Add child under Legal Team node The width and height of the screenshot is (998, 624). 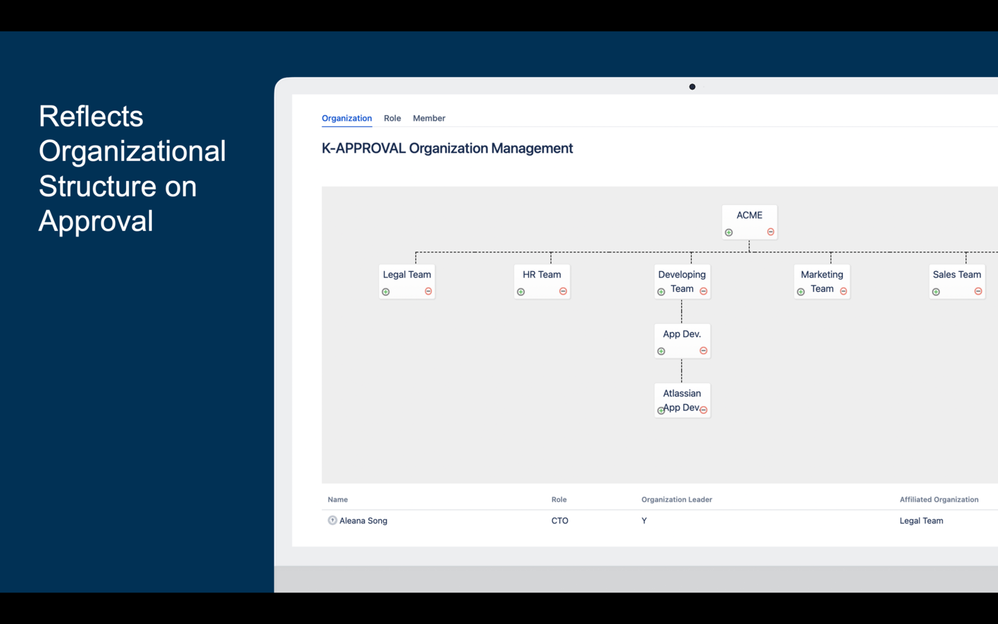(386, 292)
